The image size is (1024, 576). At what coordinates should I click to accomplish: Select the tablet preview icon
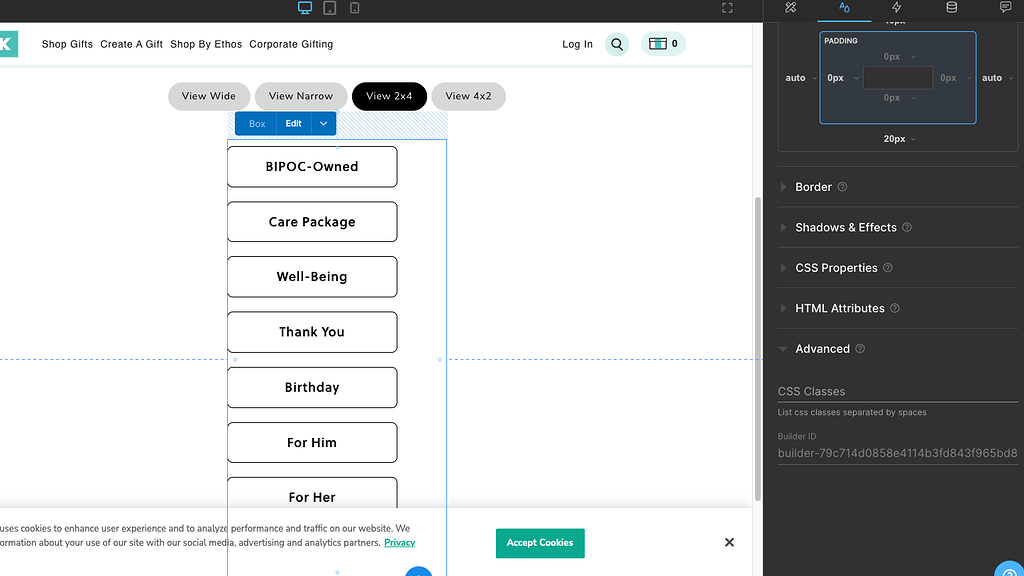[x=329, y=7]
